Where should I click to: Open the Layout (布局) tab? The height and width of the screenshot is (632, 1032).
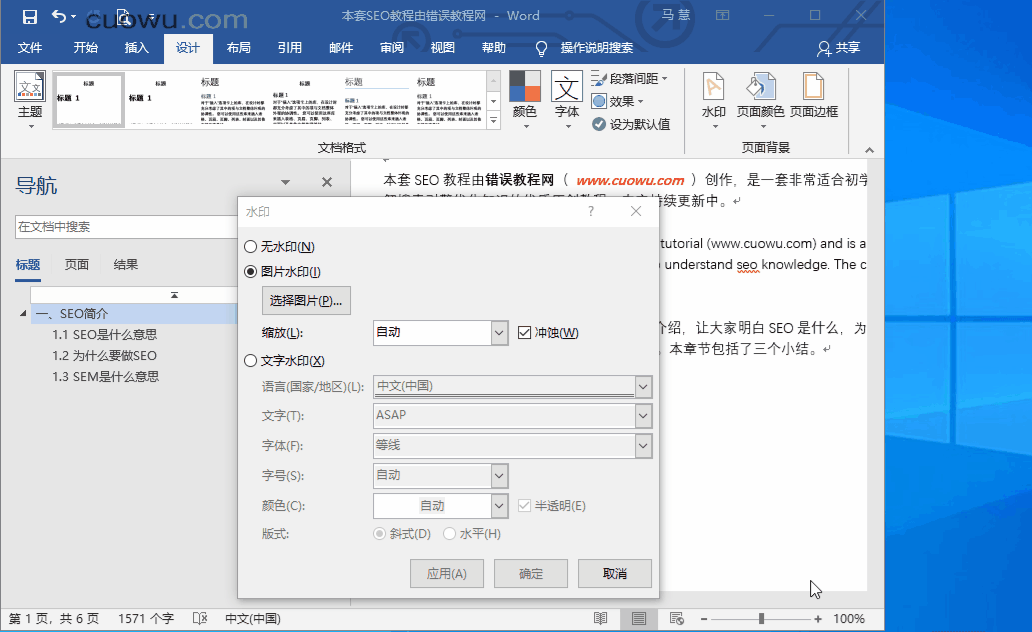[238, 48]
